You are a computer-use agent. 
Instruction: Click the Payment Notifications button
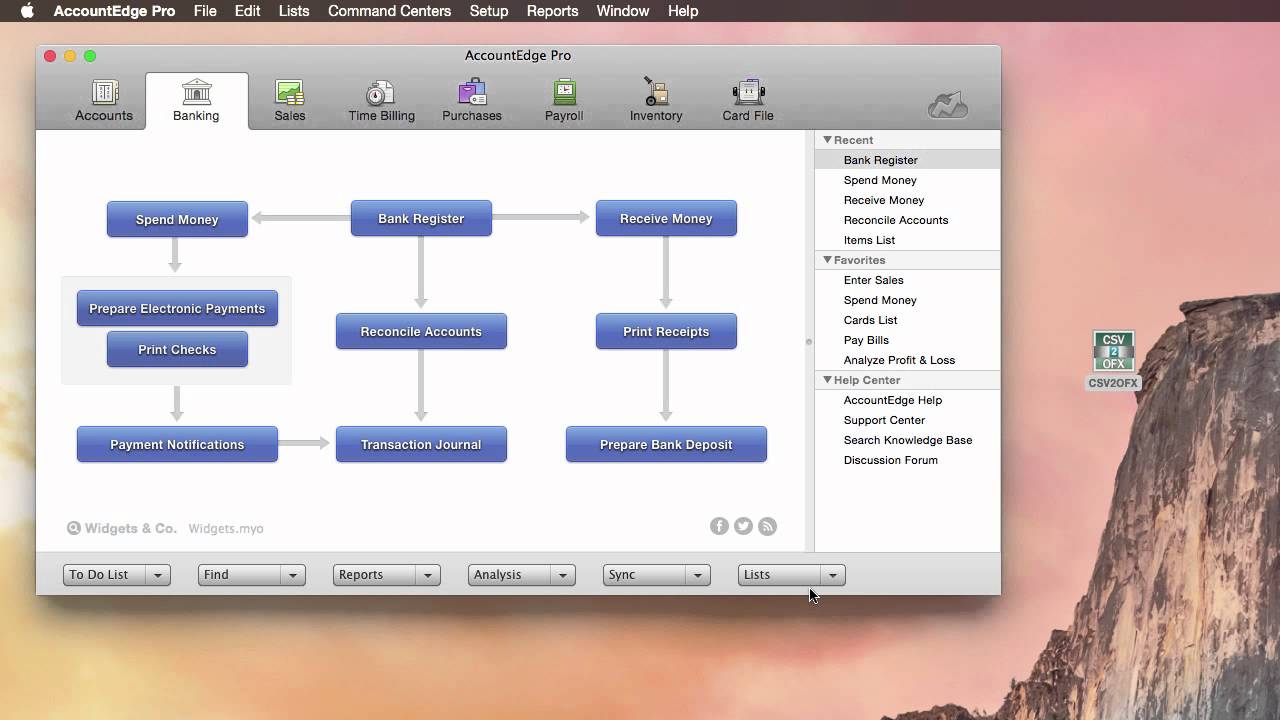click(177, 444)
